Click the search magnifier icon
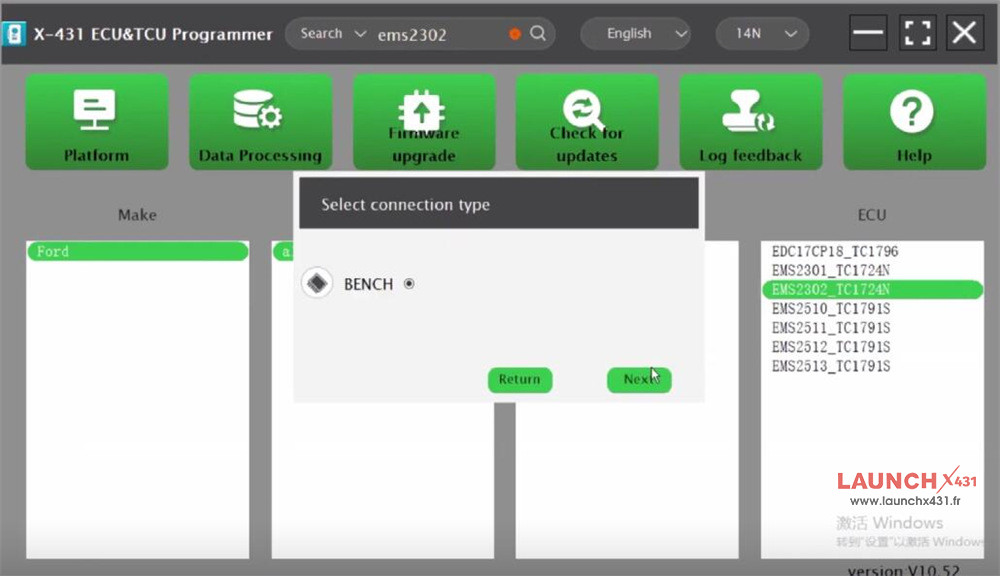 (x=538, y=33)
